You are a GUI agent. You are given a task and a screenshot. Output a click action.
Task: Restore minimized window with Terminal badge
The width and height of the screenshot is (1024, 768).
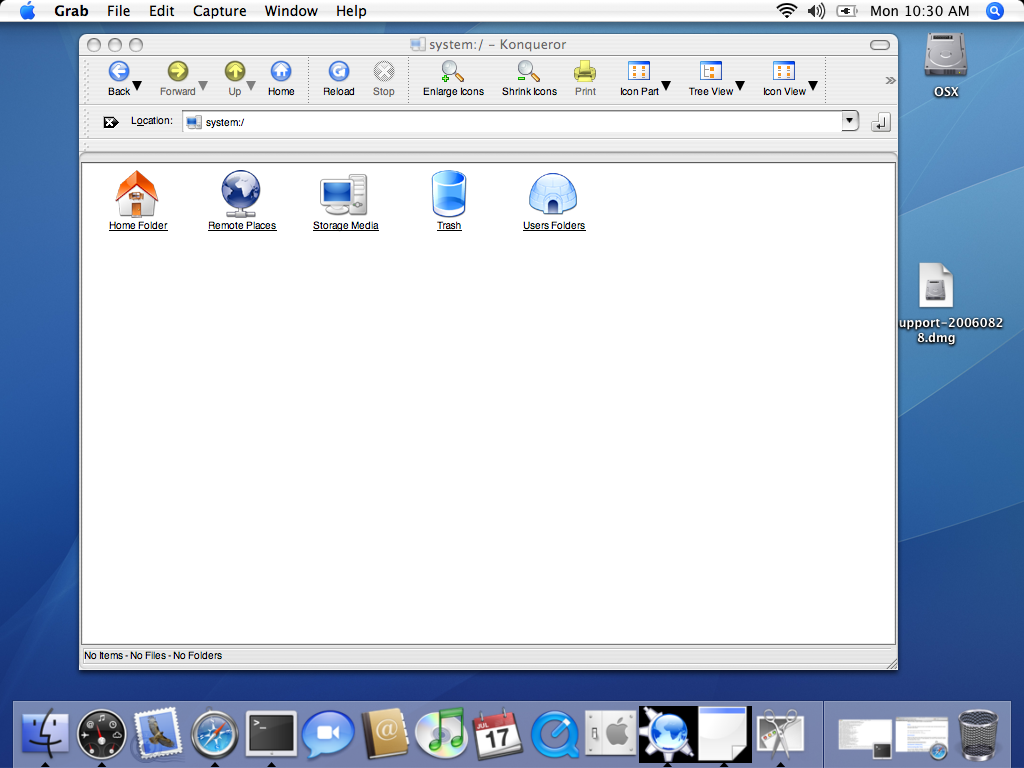(865, 737)
